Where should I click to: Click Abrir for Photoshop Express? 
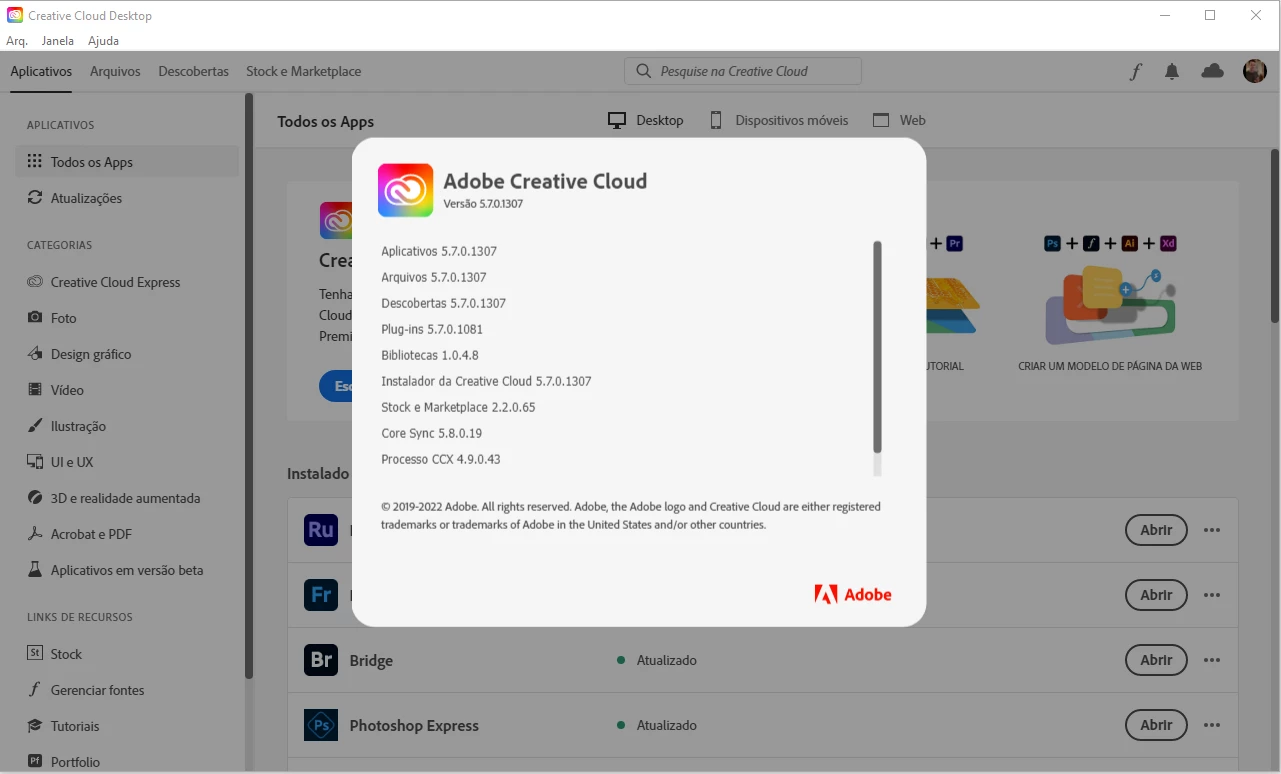pos(1156,725)
